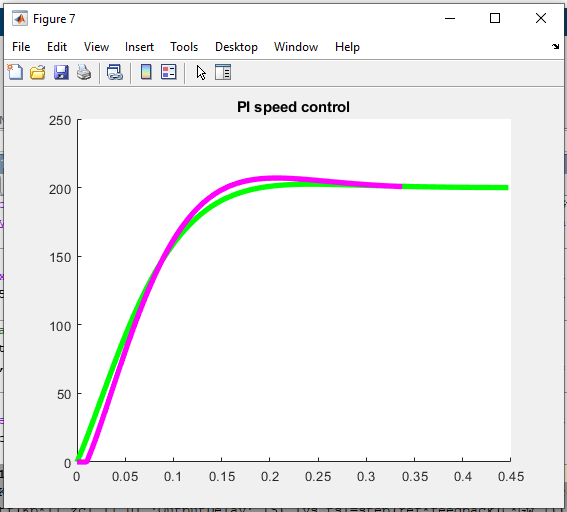Maximize the Figure 7 window
This screenshot has width=567, height=512.
tap(495, 18)
